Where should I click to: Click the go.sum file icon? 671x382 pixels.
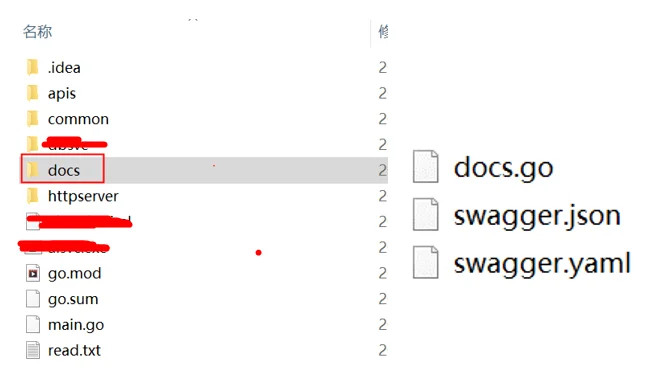click(33, 299)
